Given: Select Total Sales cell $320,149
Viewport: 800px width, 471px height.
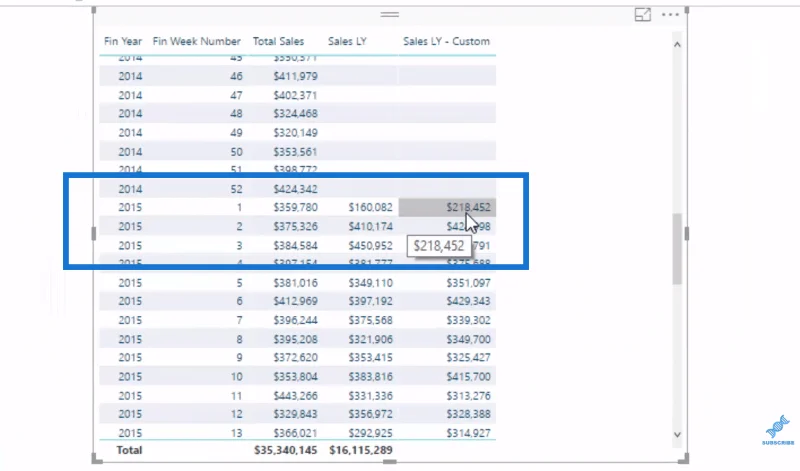Looking at the screenshot, I should [295, 133].
